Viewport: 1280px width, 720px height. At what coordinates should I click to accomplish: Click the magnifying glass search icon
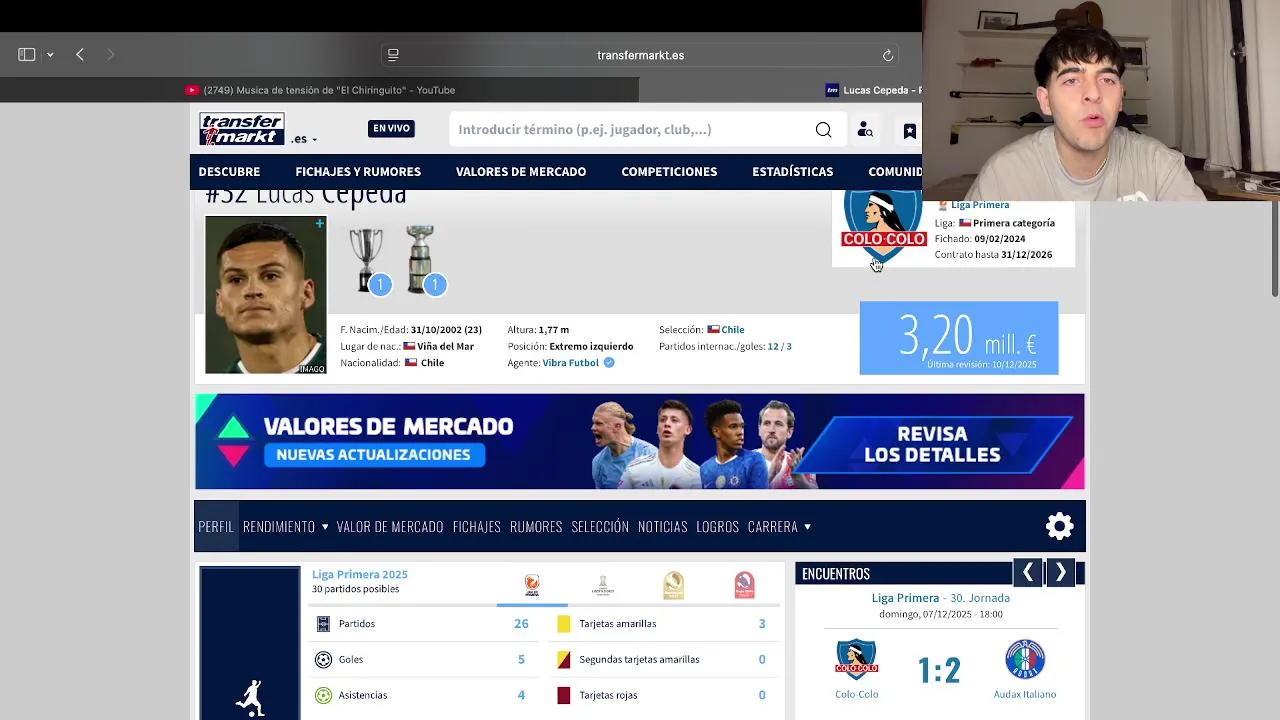pos(823,129)
